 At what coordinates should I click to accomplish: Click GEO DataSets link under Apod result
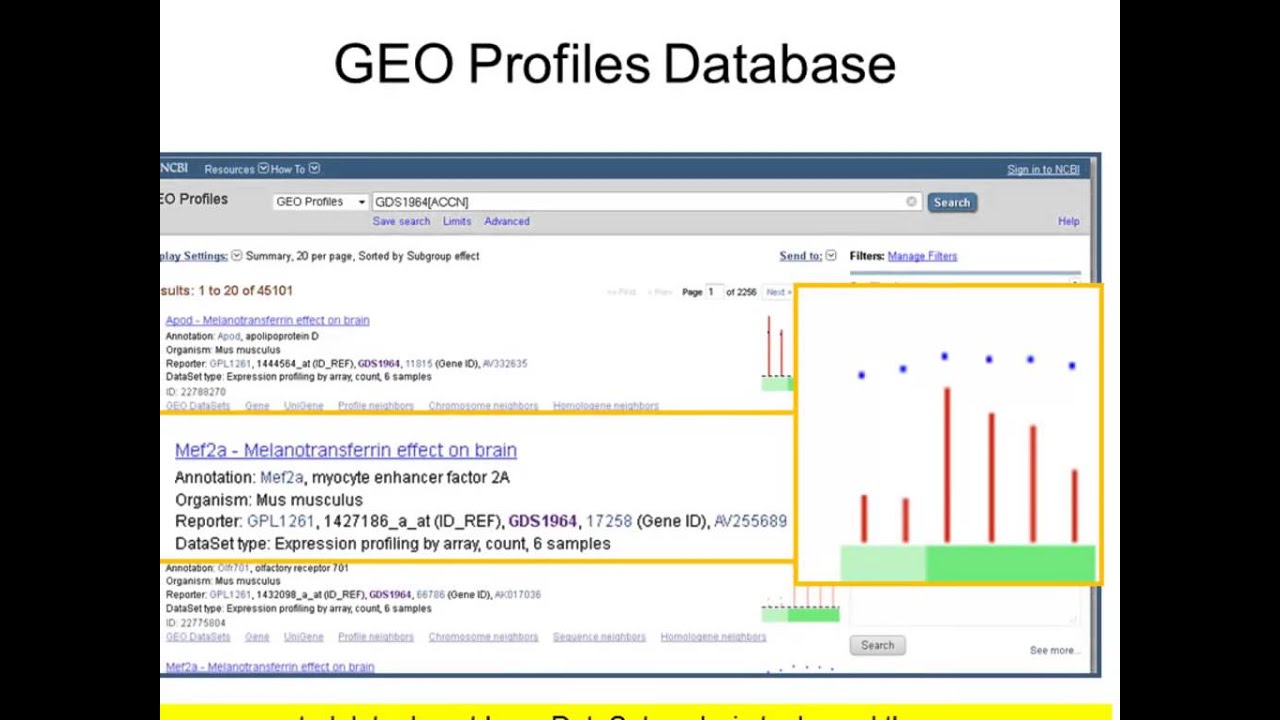(197, 406)
